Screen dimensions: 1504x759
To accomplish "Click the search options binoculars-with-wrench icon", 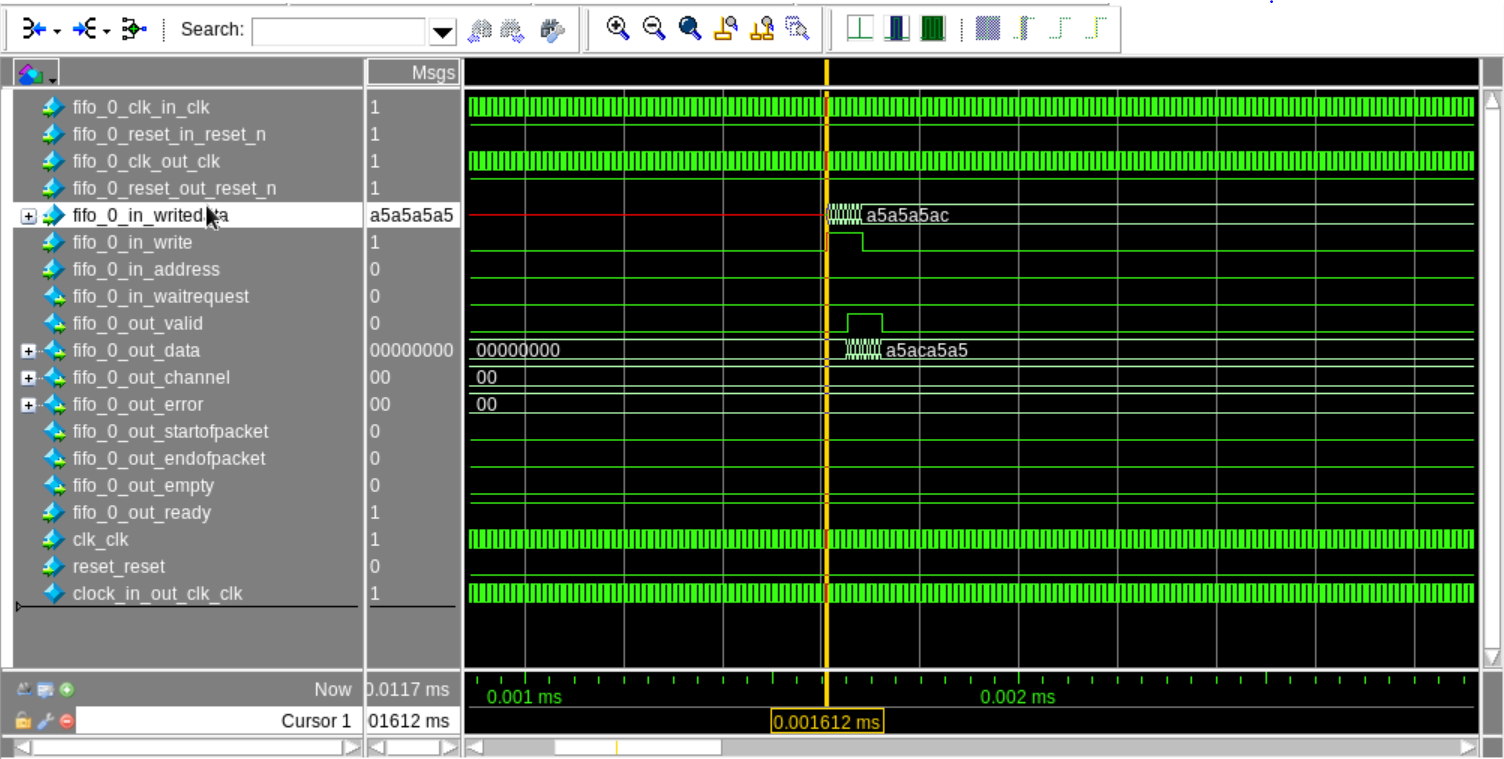I will (552, 30).
